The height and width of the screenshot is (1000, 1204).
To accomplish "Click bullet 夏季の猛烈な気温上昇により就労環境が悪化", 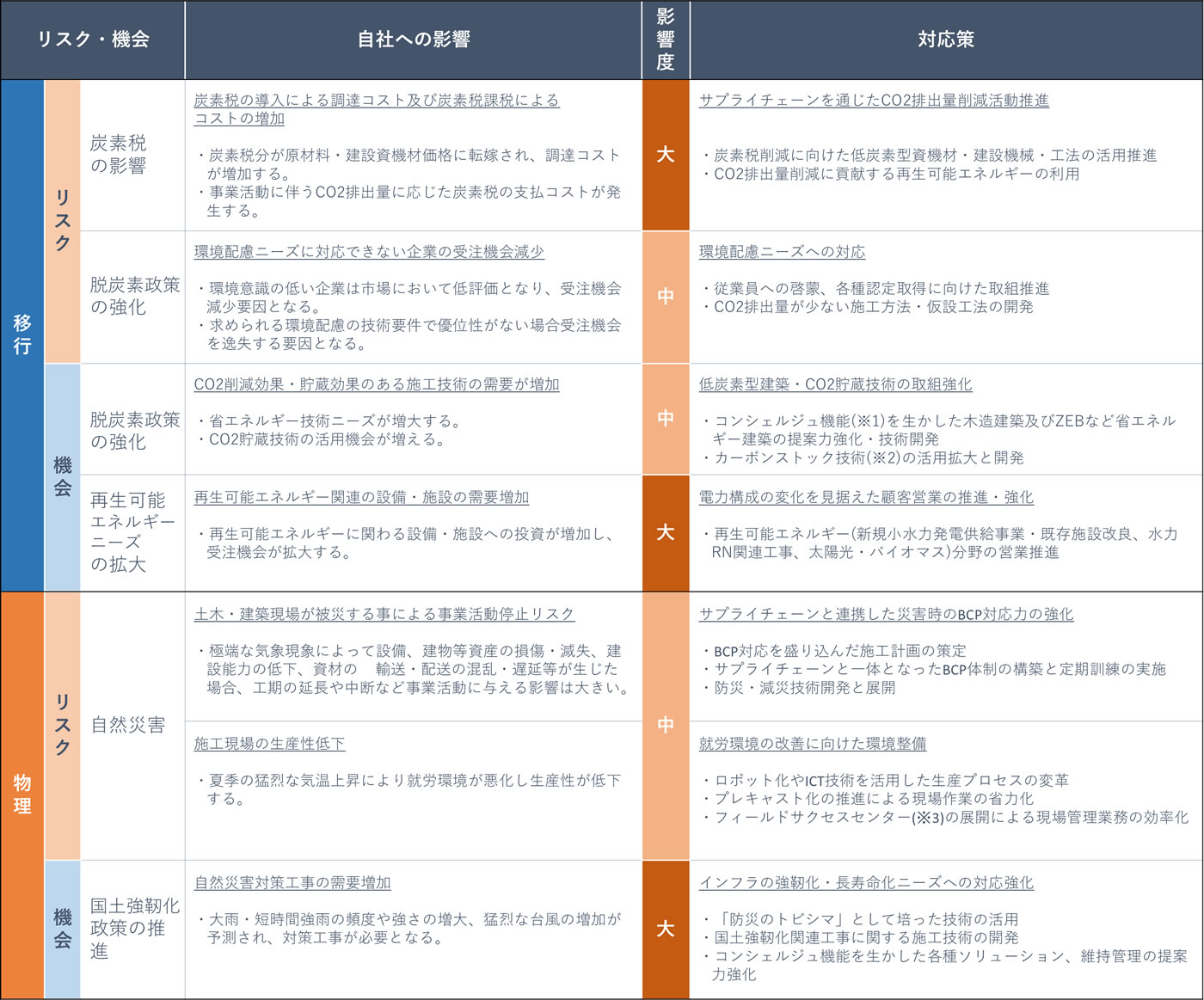I will [x=408, y=790].
